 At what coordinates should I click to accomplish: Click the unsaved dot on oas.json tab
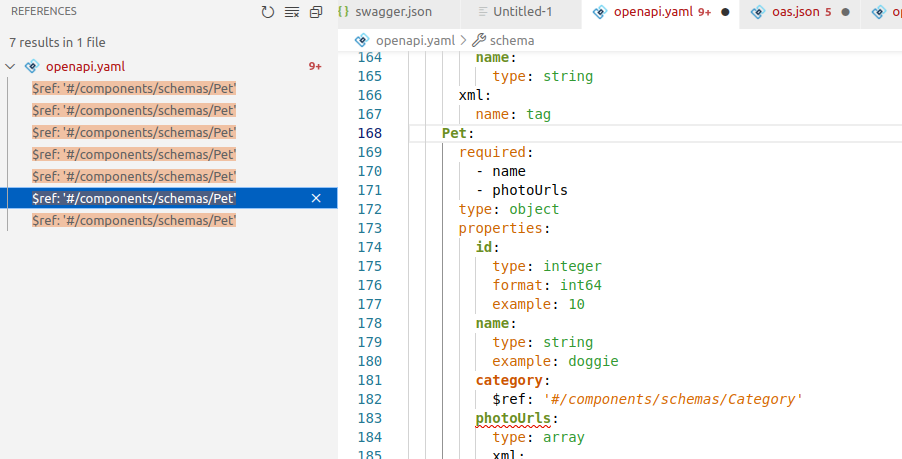point(845,12)
